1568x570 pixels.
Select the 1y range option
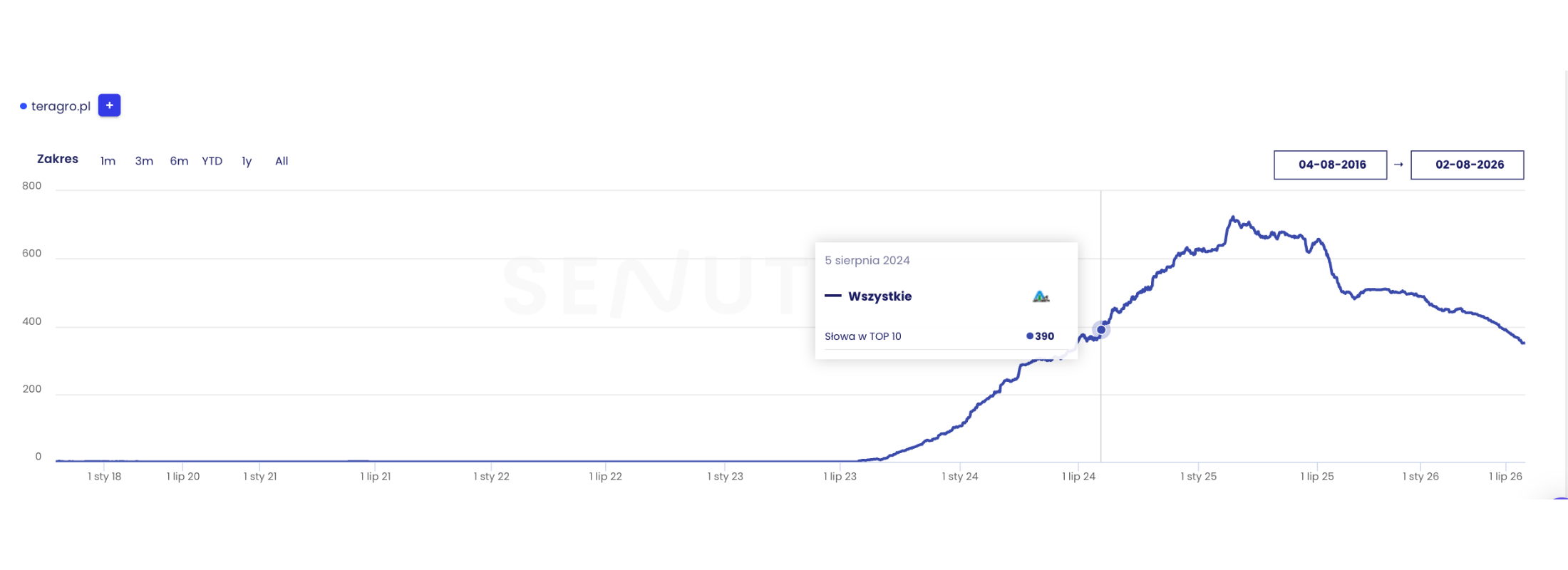point(247,161)
